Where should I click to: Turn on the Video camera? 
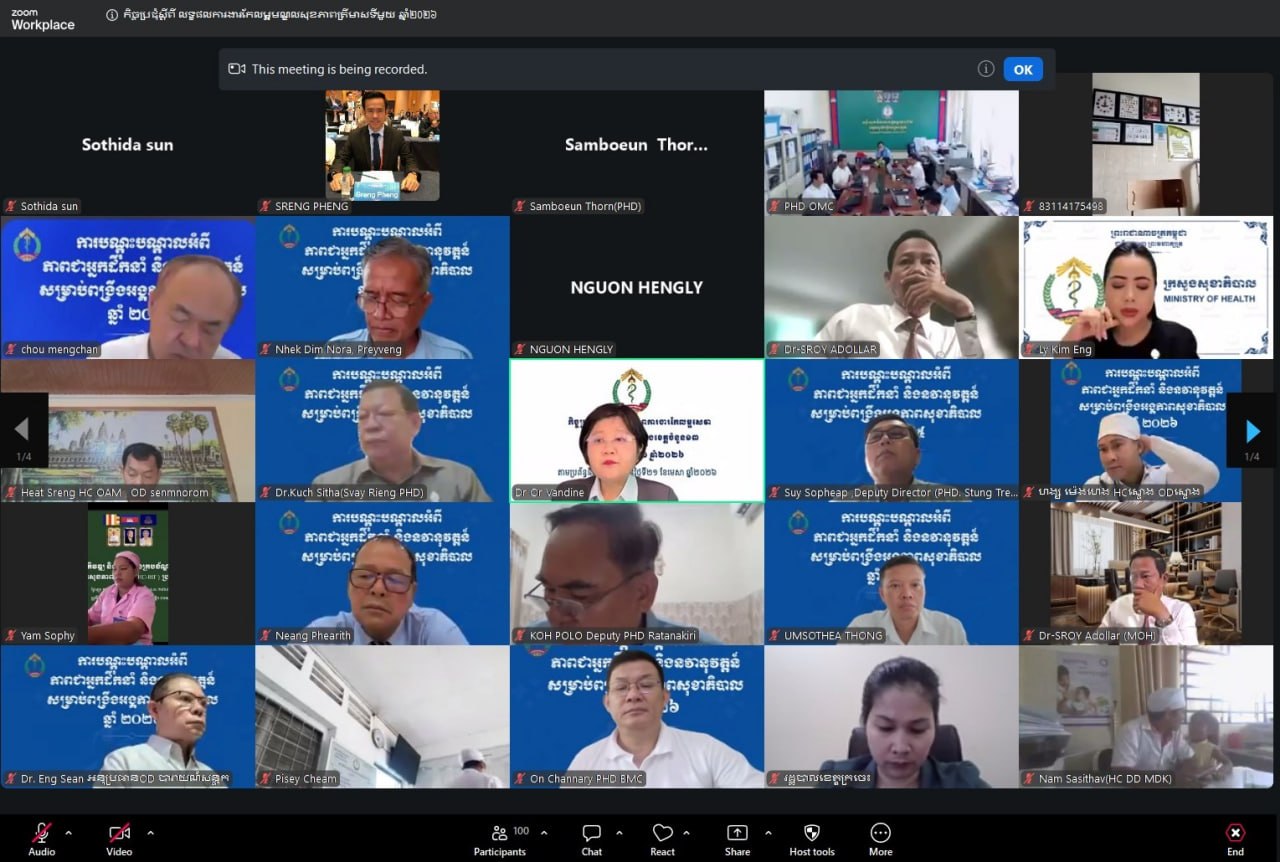[x=119, y=833]
